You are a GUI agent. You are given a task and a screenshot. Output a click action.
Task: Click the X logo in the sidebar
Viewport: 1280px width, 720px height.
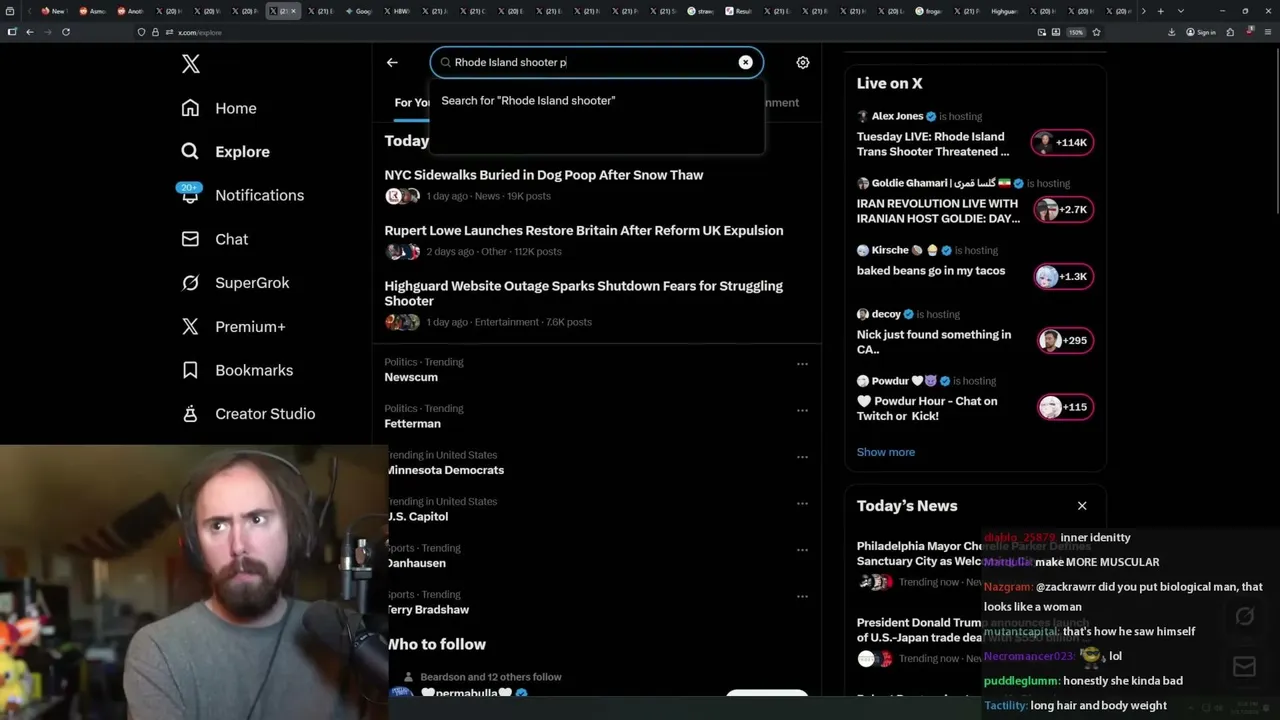coord(191,65)
